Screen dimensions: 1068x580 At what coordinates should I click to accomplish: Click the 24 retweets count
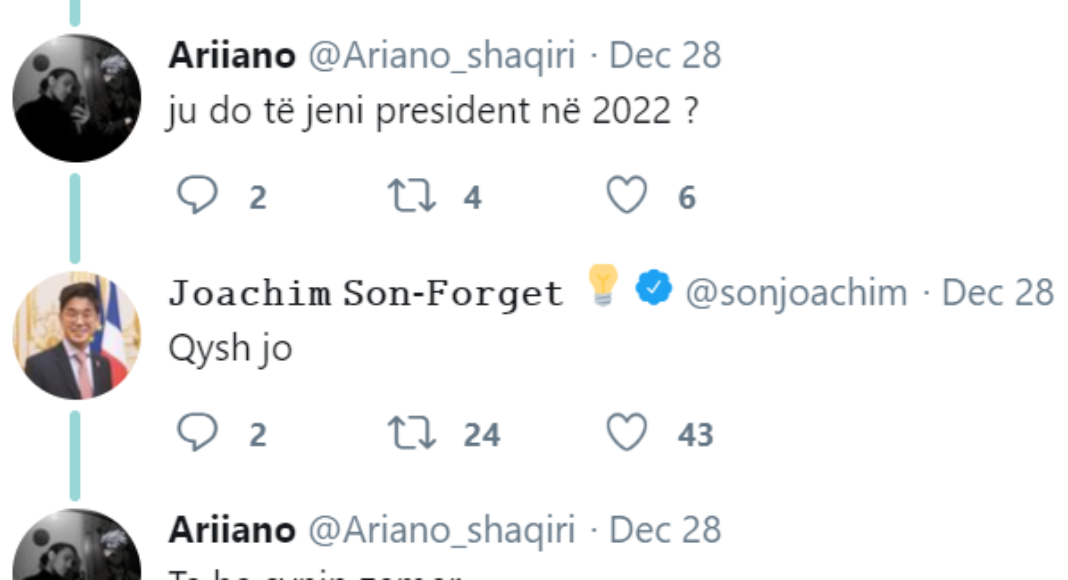coord(481,435)
